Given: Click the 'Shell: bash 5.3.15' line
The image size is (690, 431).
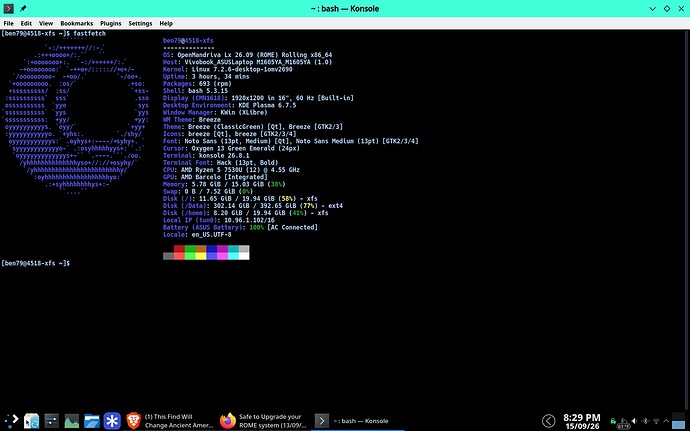Looking at the screenshot, I should click(195, 91).
